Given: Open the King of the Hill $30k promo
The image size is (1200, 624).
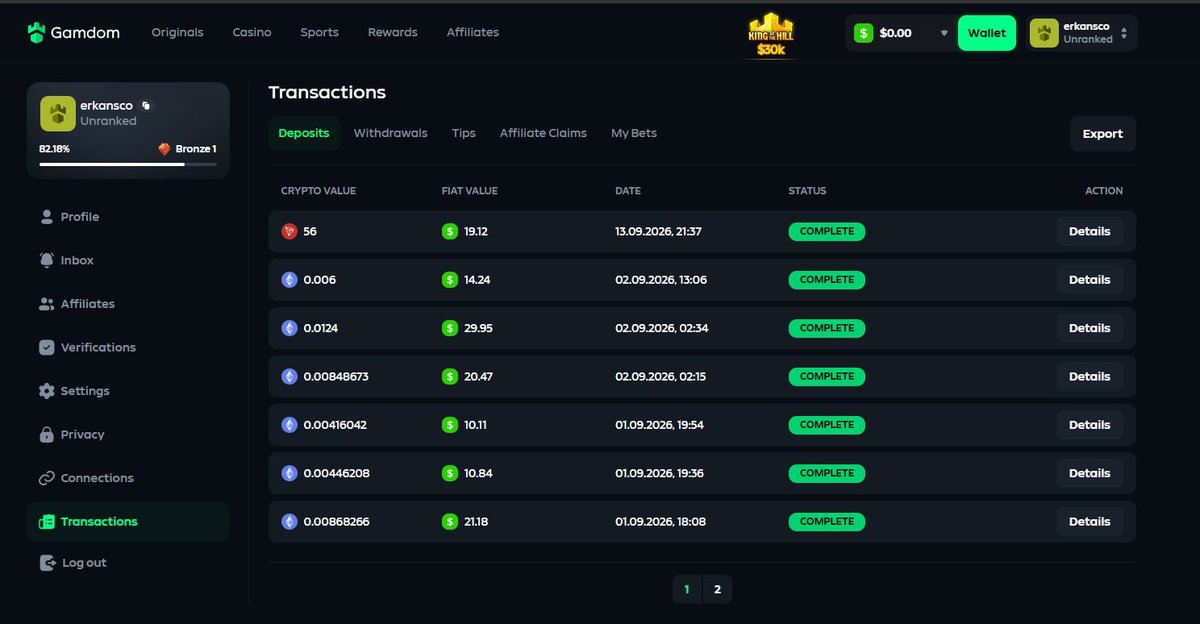Looking at the screenshot, I should point(771,35).
